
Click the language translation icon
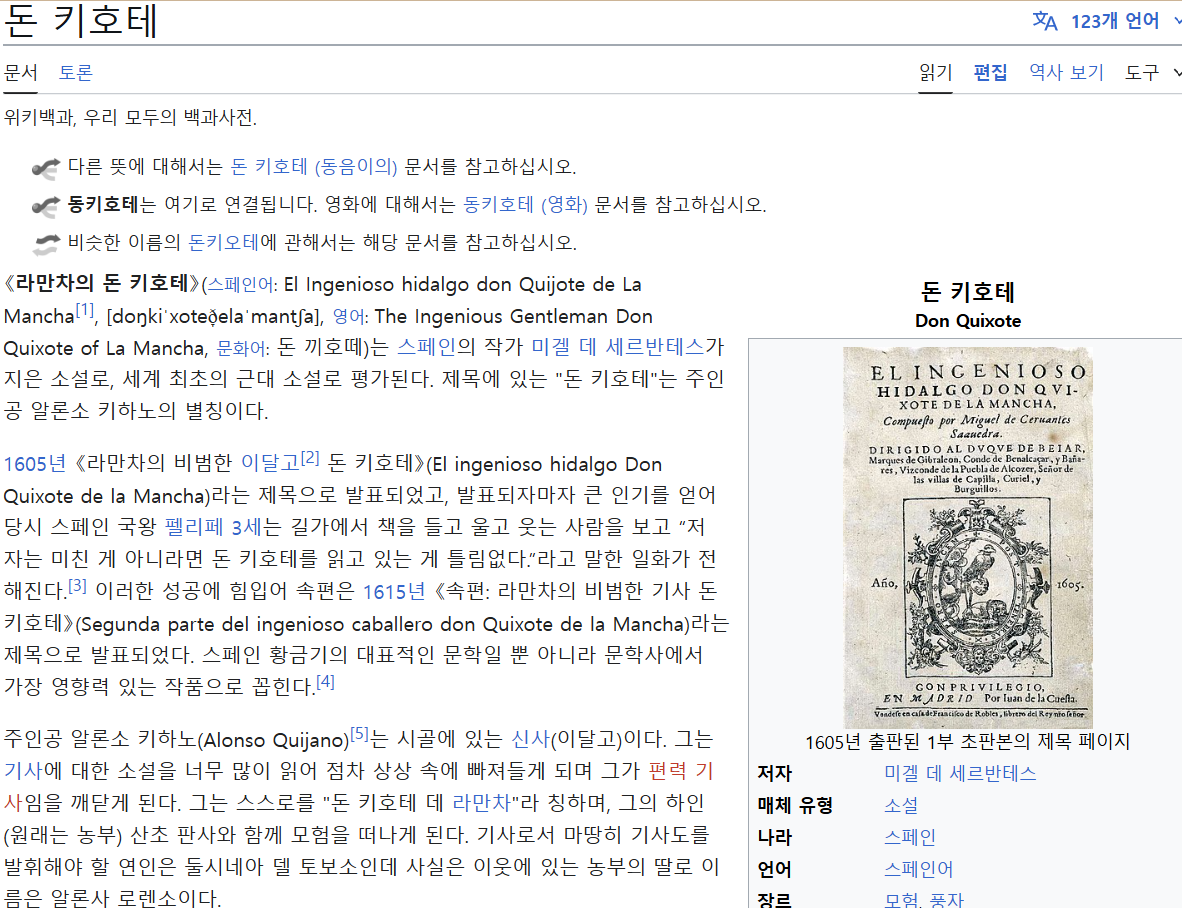click(x=1045, y=21)
